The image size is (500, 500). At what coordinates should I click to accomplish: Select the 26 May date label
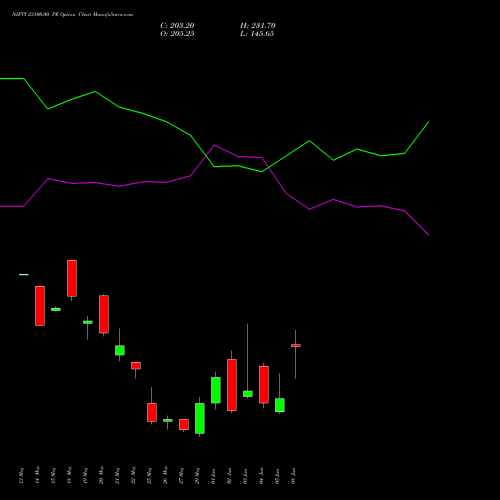(166, 475)
